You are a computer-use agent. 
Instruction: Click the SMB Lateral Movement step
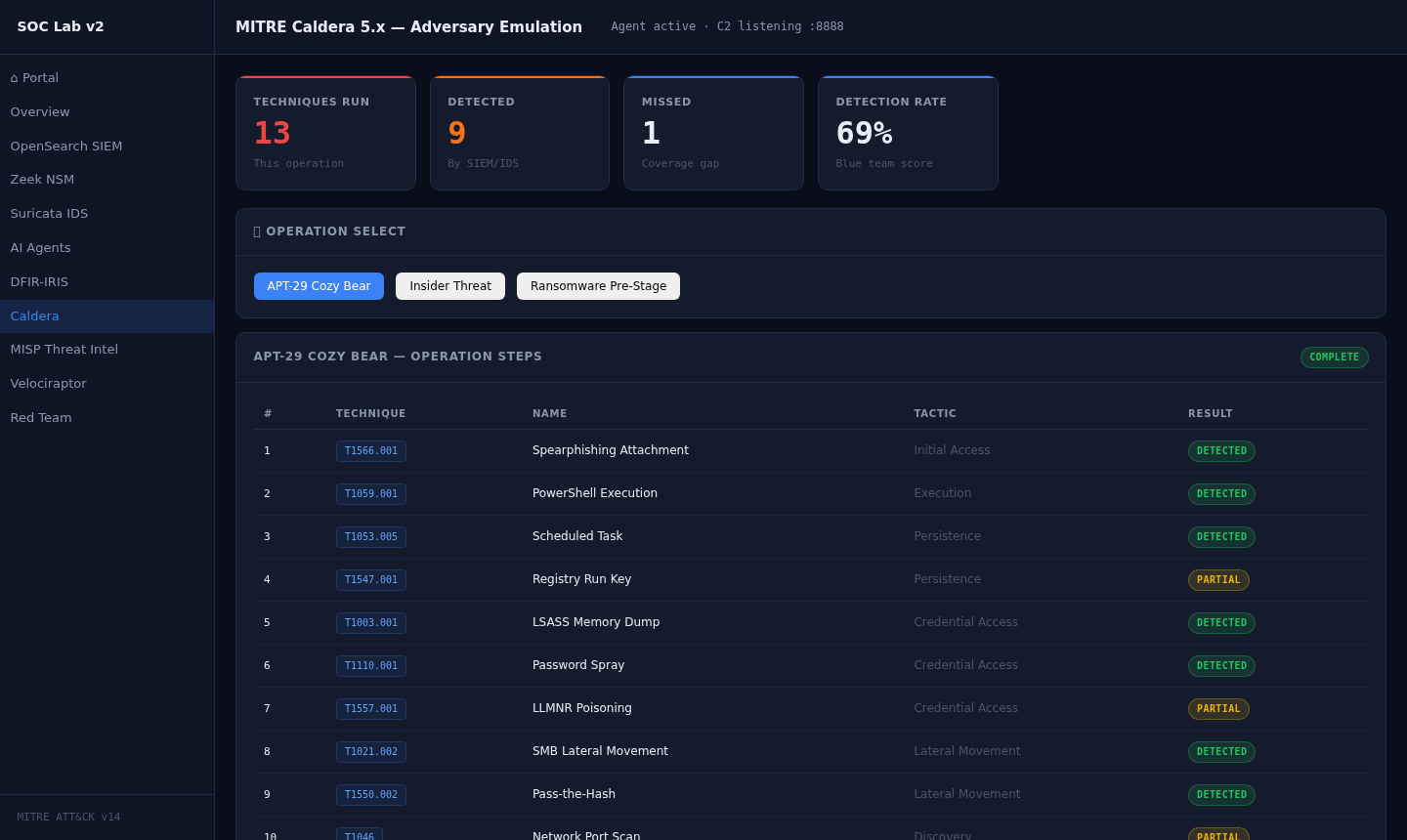(601, 751)
